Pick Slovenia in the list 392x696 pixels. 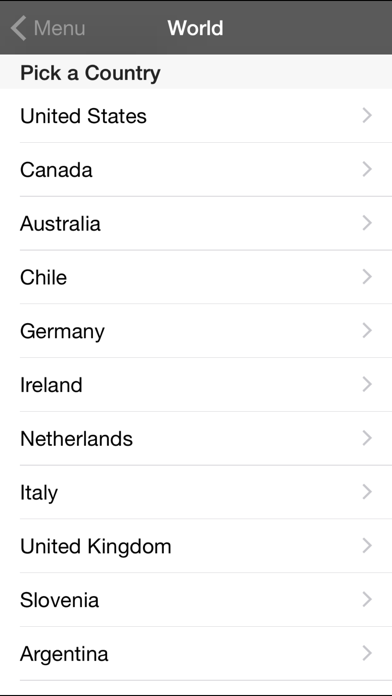pos(196,600)
